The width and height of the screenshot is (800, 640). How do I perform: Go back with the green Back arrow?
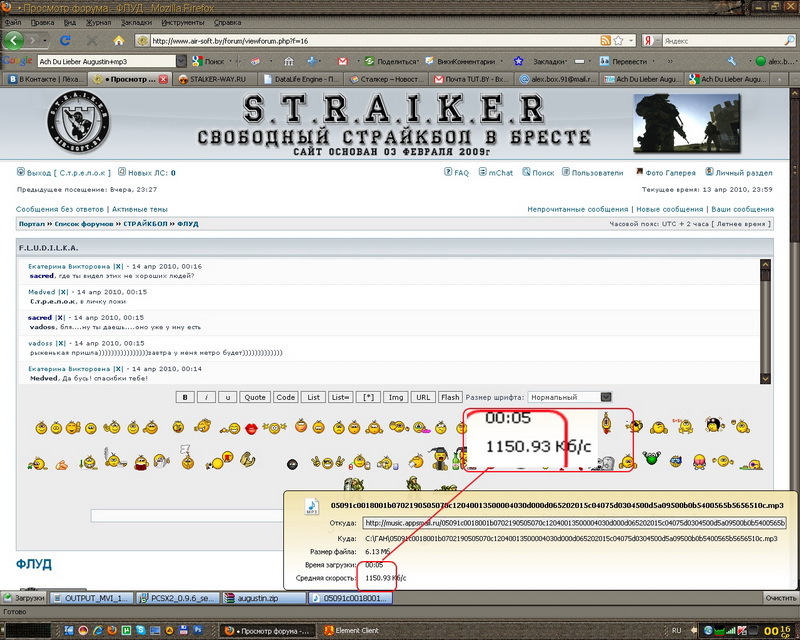14,40
